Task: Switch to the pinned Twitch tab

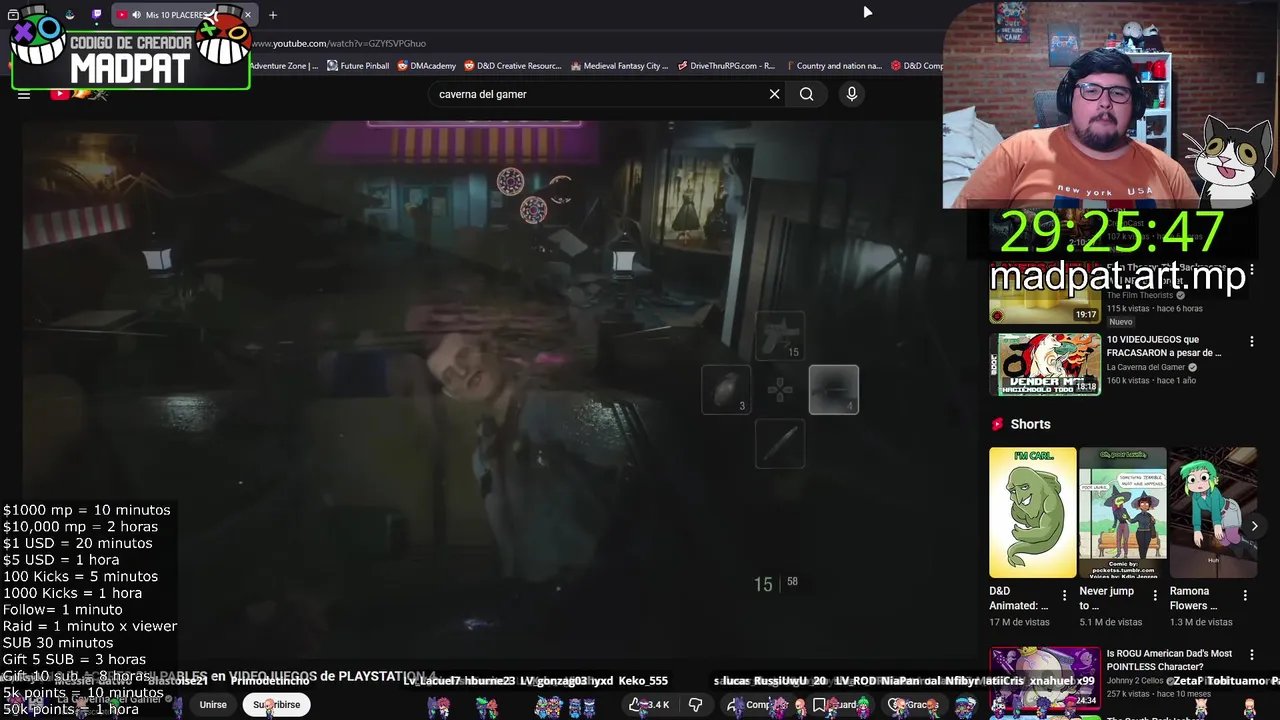Action: (x=96, y=15)
